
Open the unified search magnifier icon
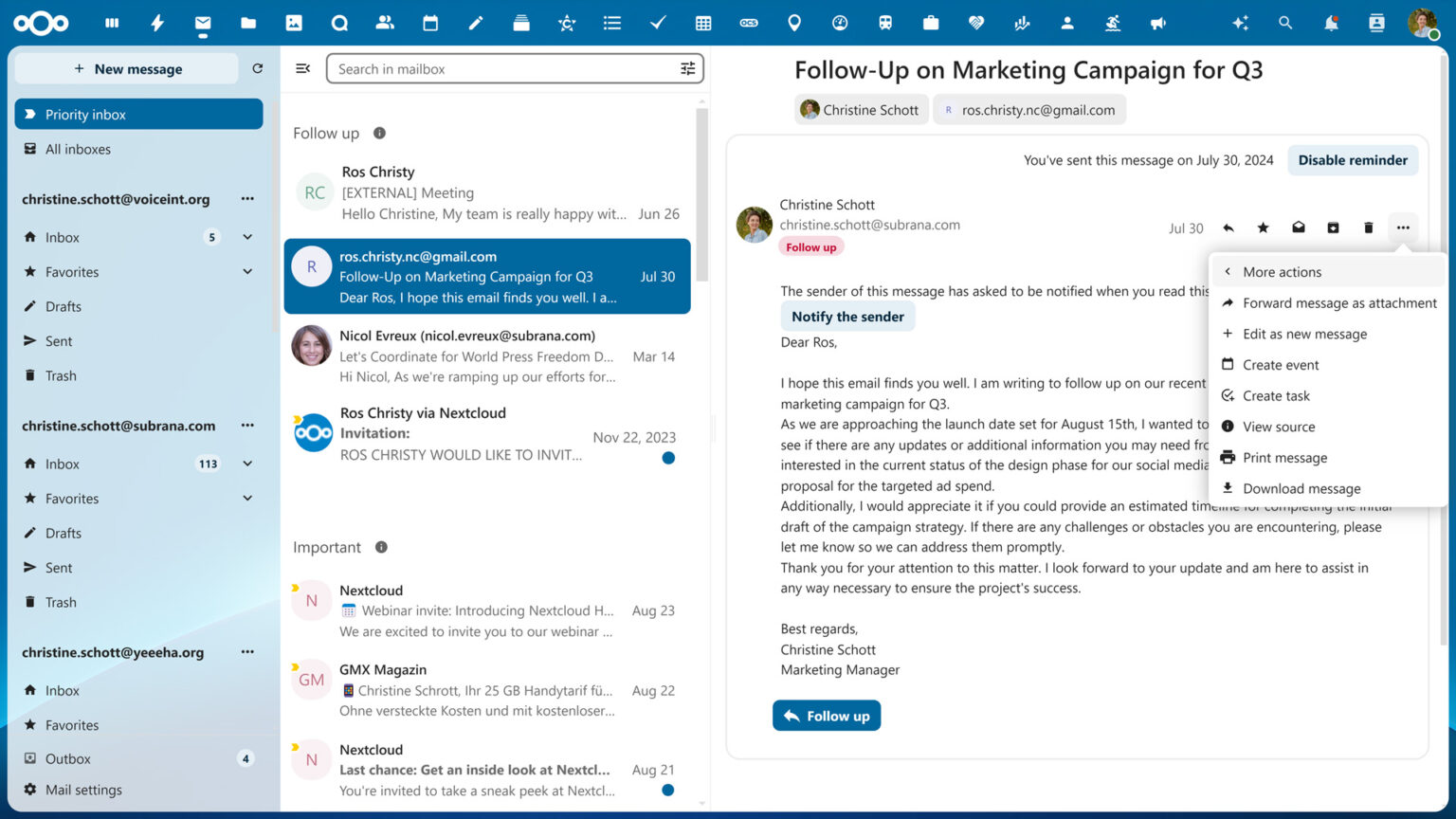click(1285, 23)
